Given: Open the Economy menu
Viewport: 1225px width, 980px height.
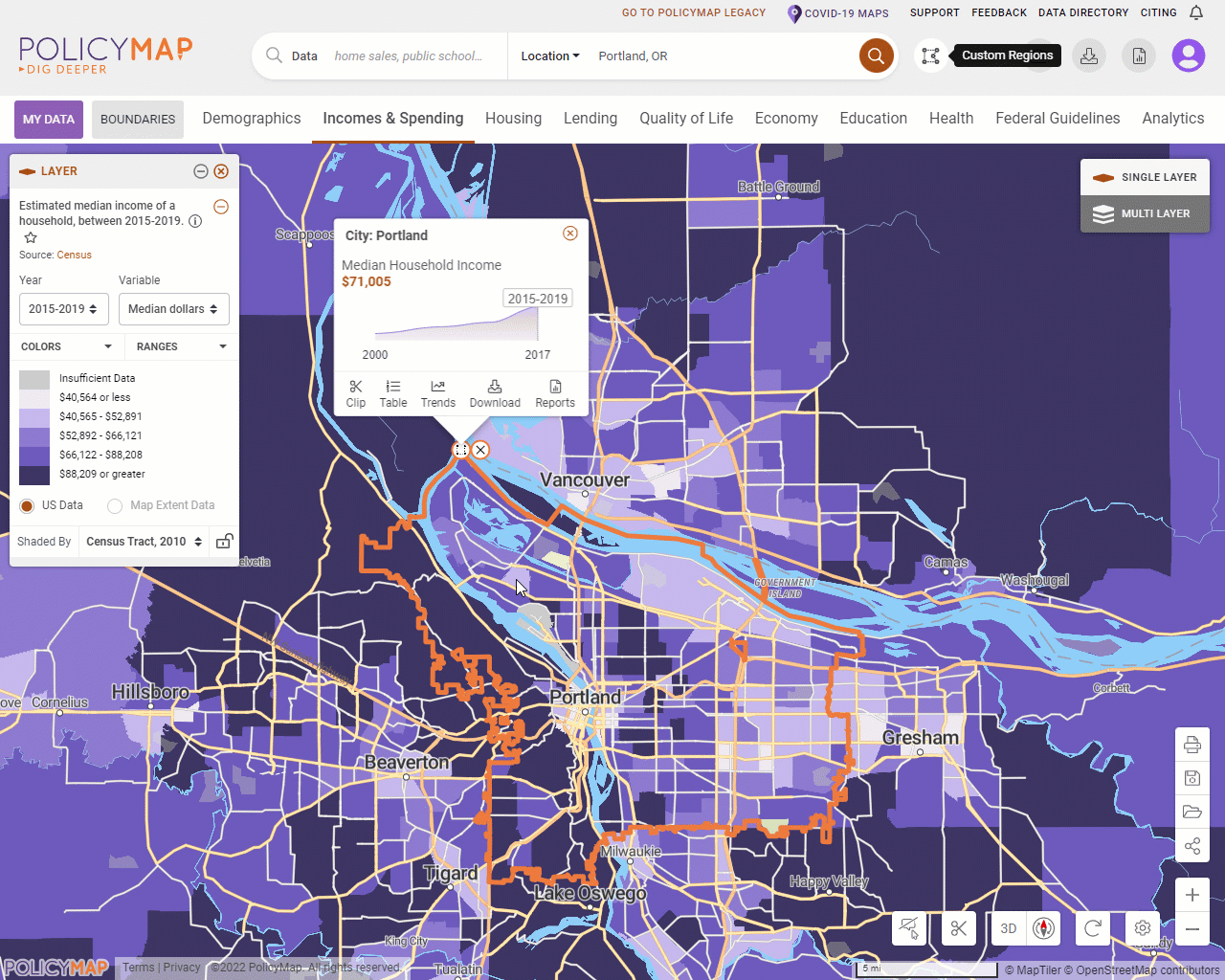Looking at the screenshot, I should click(x=787, y=119).
